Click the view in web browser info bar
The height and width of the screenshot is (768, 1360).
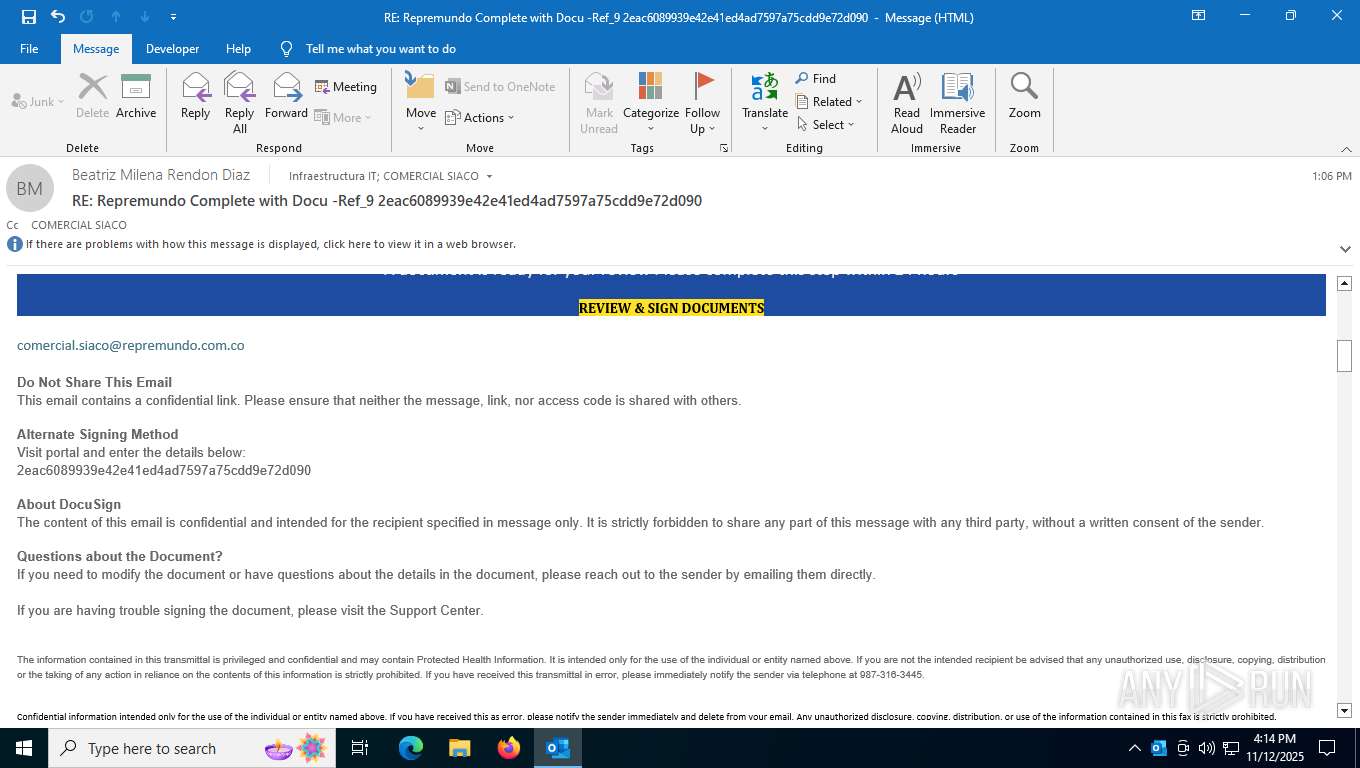point(270,244)
